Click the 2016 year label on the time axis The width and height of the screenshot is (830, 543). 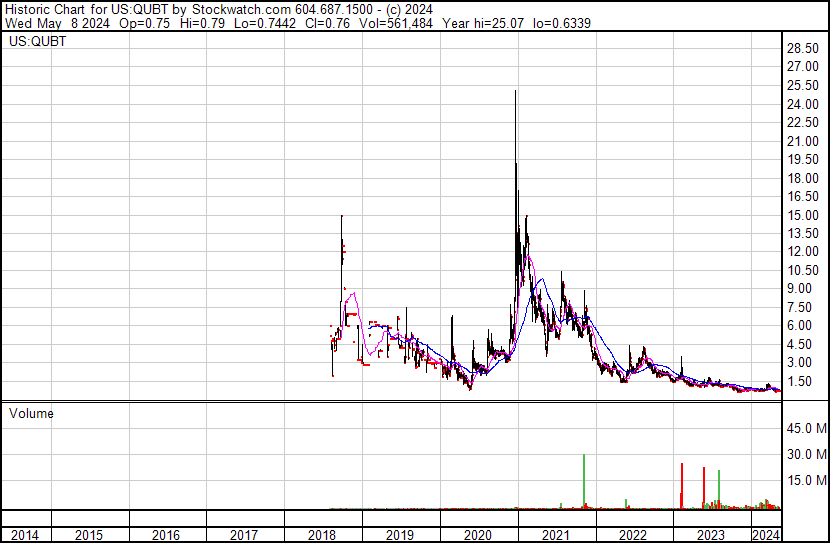click(x=166, y=535)
